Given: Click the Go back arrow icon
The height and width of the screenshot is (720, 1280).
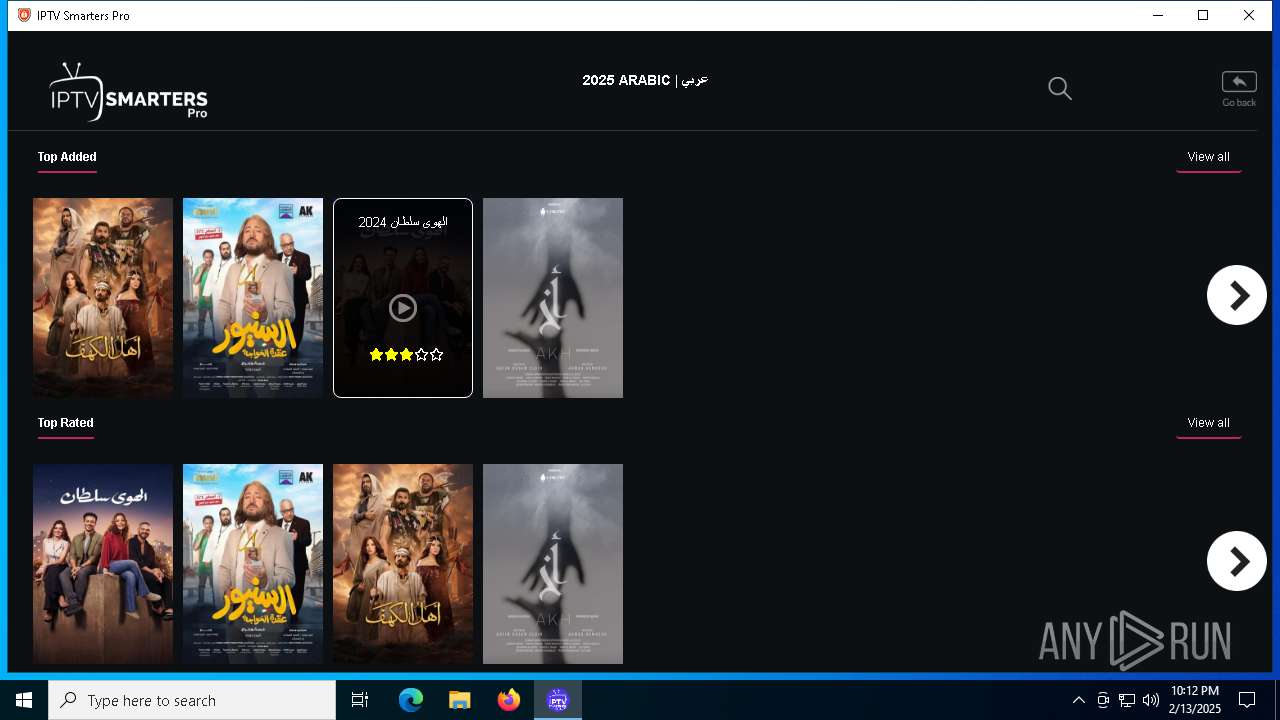Looking at the screenshot, I should point(1239,82).
